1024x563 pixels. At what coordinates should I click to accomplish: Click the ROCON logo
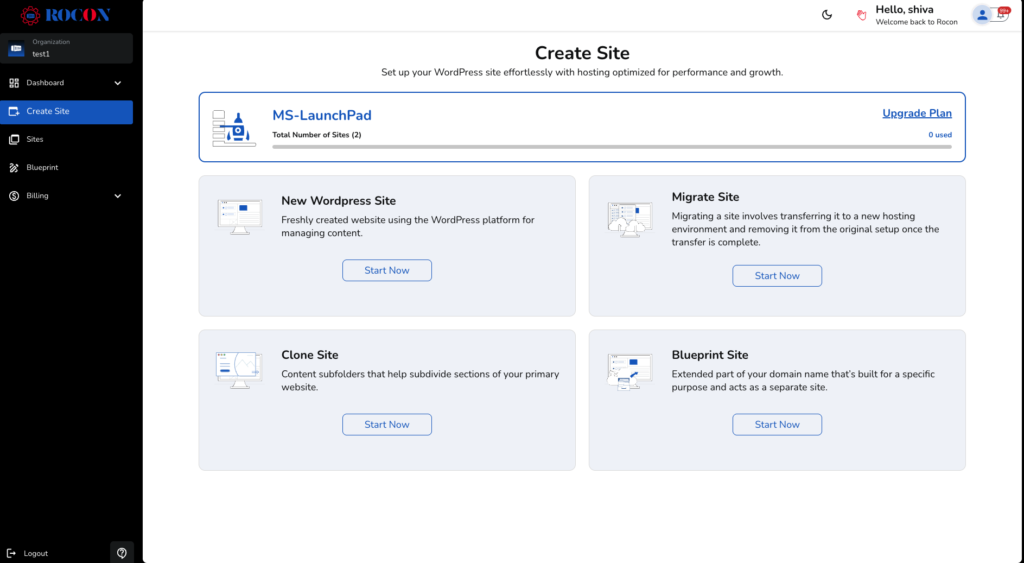66,15
